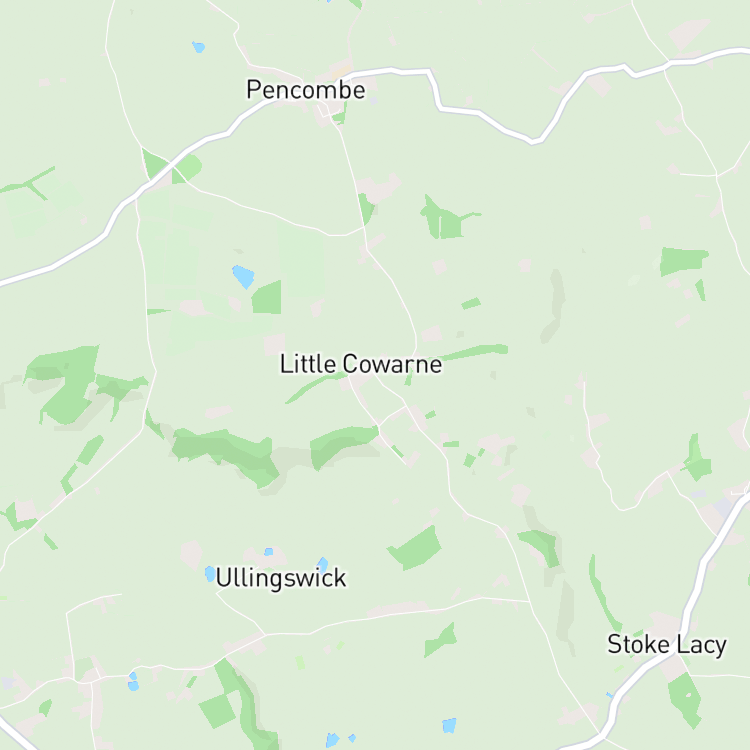This screenshot has height=750, width=750.
Task: Click the Stoke Lacy place label
Action: [667, 644]
